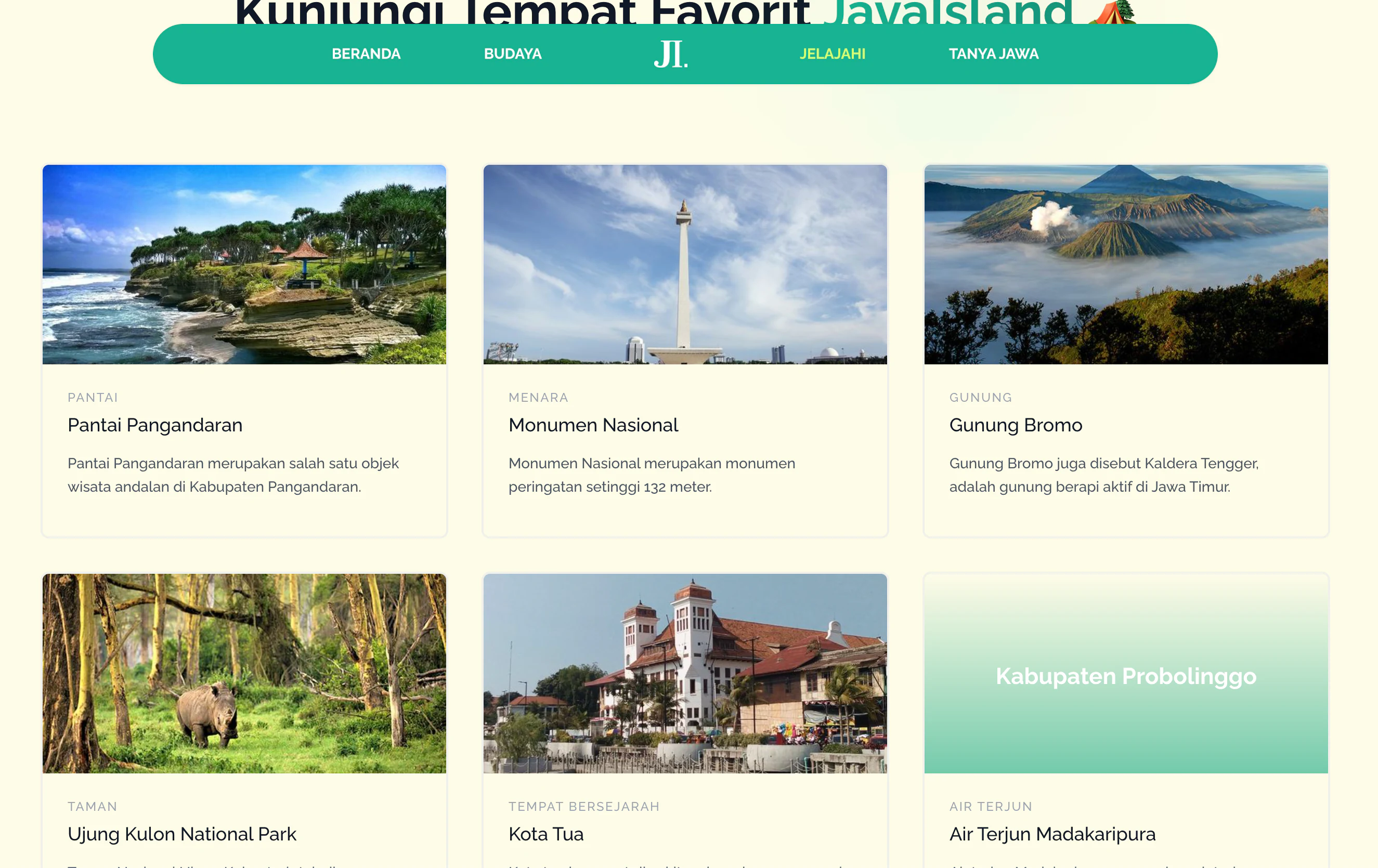Viewport: 1378px width, 868px height.
Task: Click the JI. logo in navbar
Action: (x=671, y=55)
